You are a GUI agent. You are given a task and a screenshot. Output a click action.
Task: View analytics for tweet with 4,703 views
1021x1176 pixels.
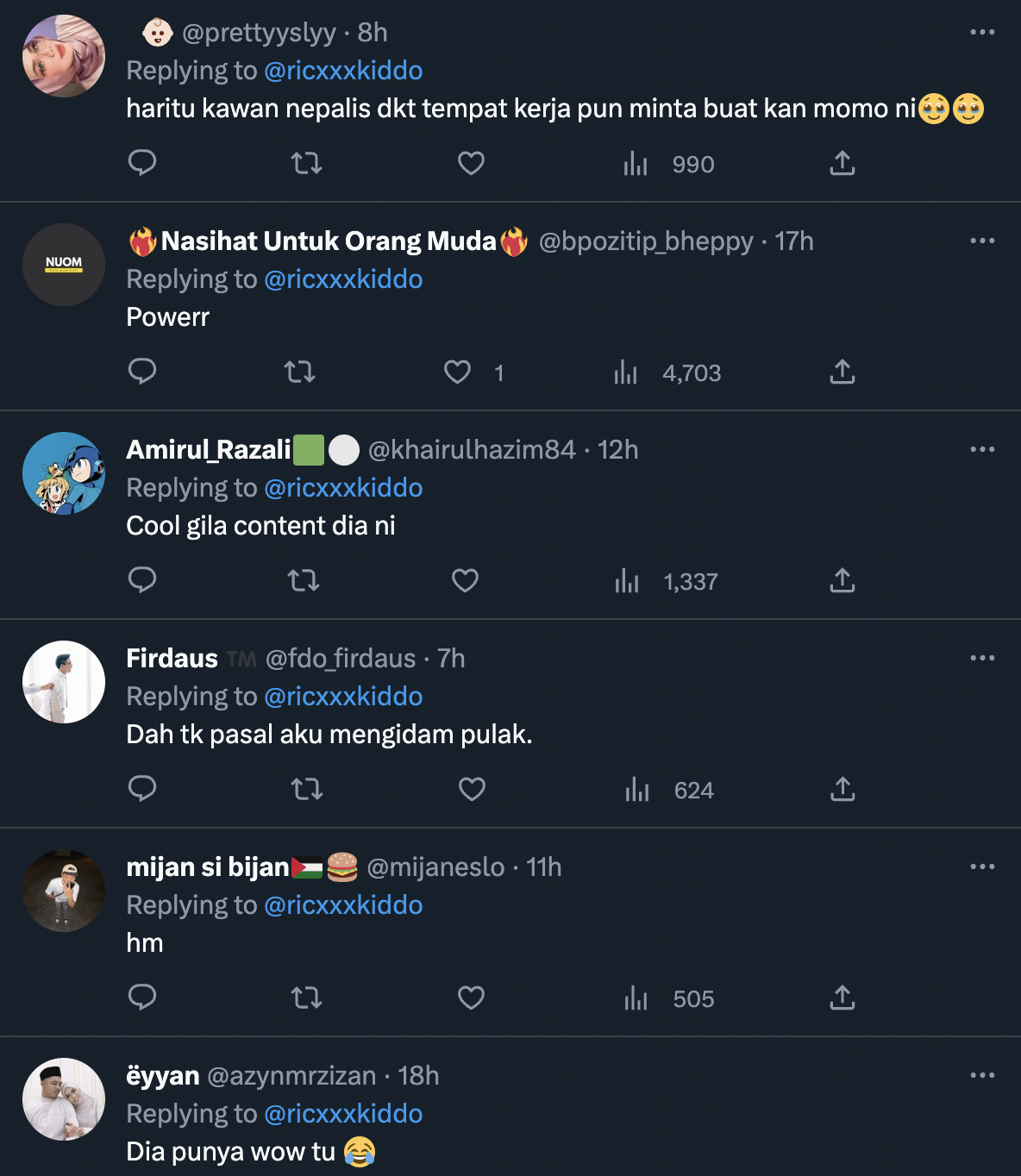pyautogui.click(x=626, y=372)
